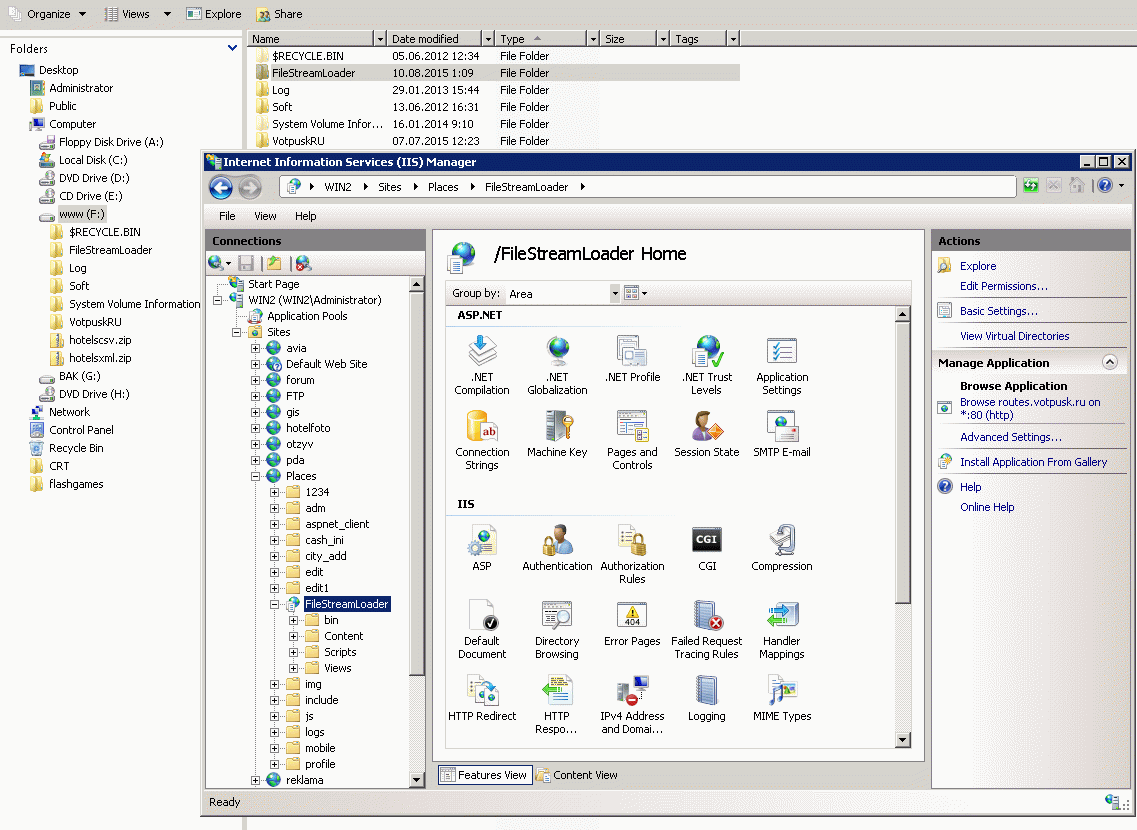Browse routes.votpusk.ru on port 80

1030,409
